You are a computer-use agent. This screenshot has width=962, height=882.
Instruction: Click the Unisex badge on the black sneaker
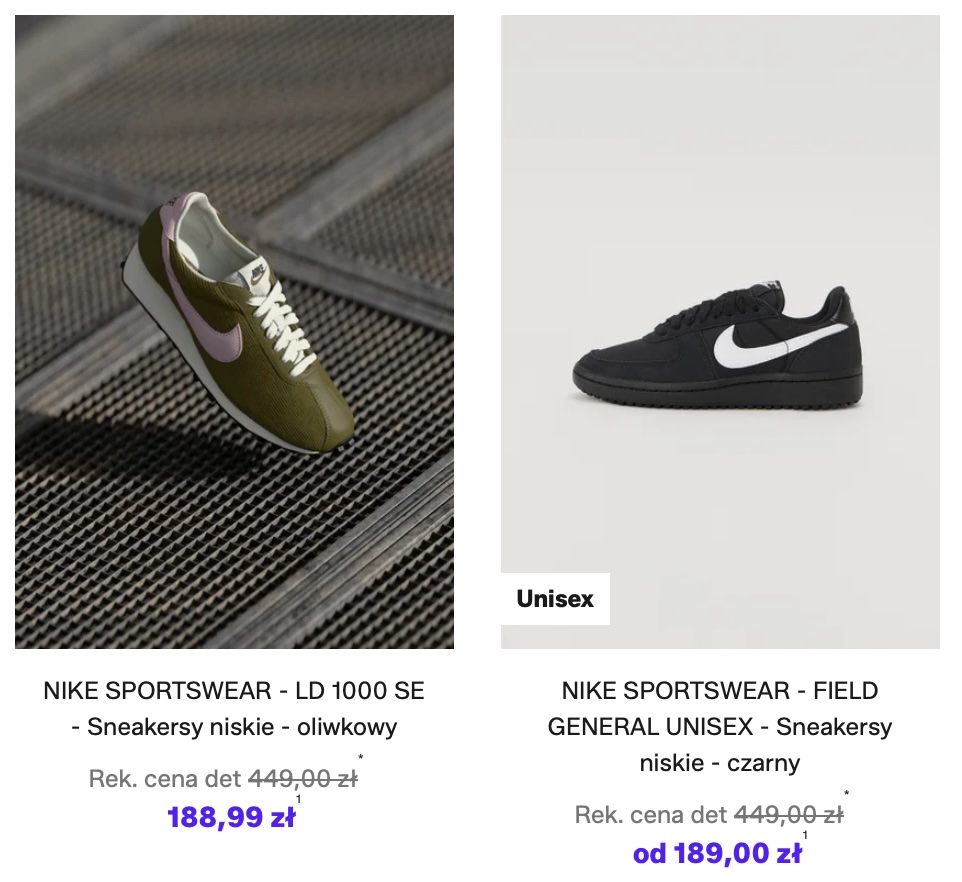coord(555,599)
